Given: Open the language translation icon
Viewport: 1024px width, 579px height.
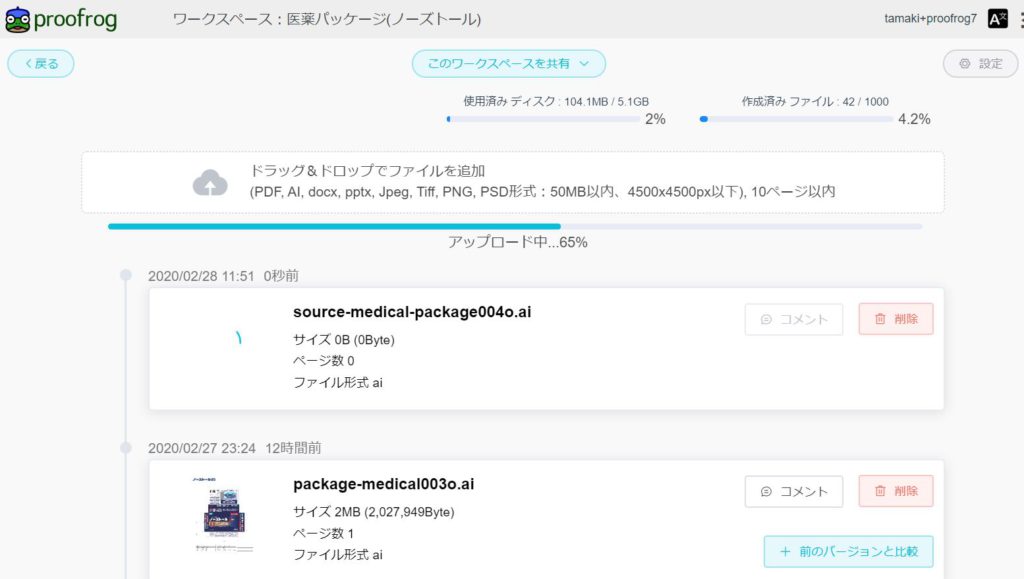Looking at the screenshot, I should click(997, 19).
